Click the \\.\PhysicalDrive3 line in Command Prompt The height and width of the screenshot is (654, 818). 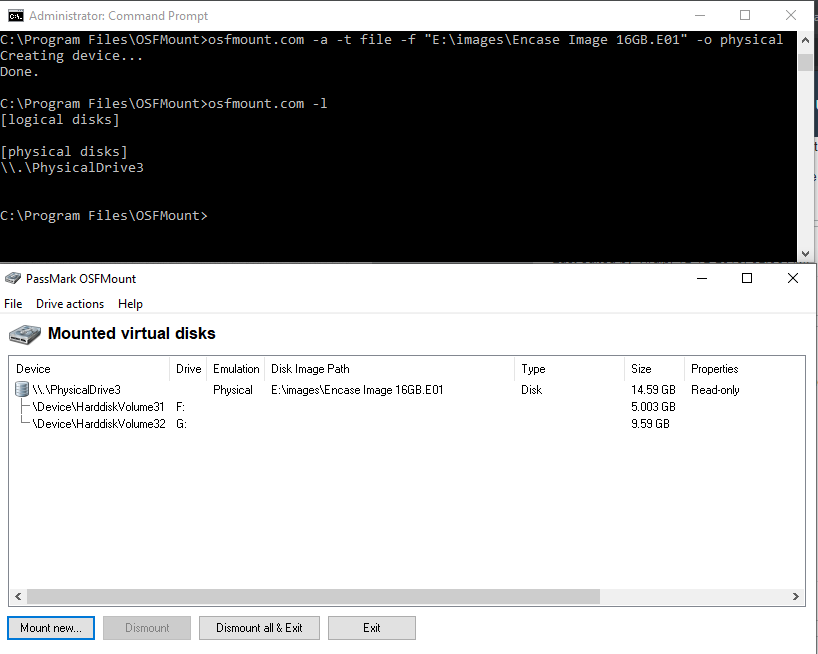[72, 167]
